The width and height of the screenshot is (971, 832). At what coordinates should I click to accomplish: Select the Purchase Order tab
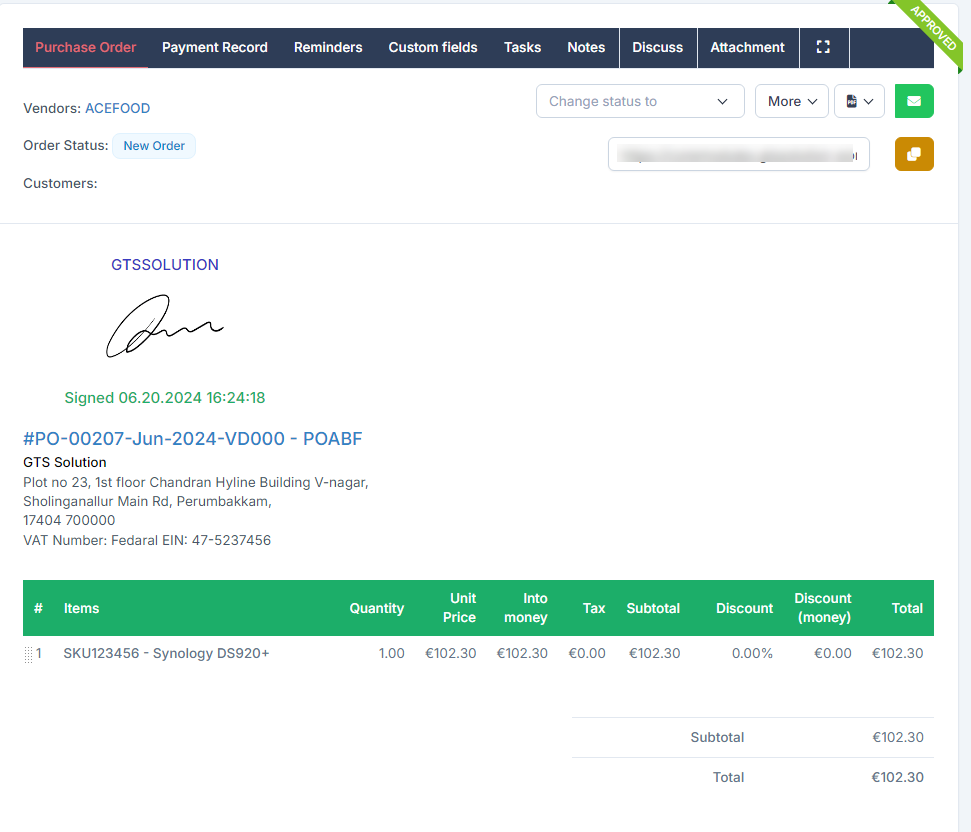point(86,47)
